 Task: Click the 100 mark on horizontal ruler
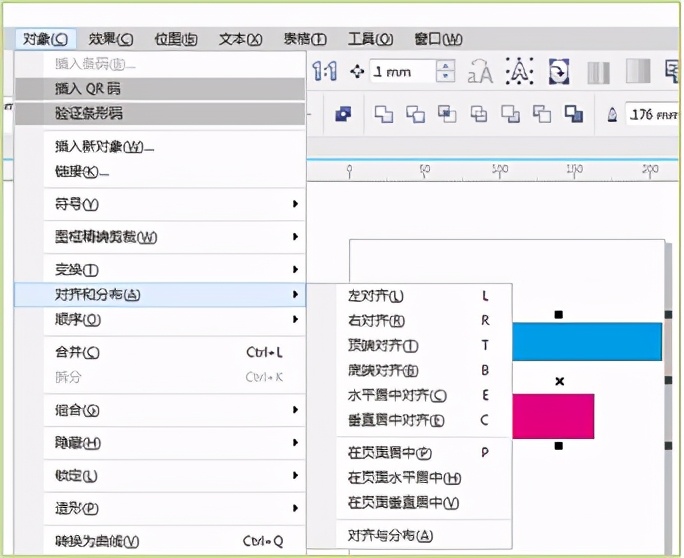click(500, 169)
